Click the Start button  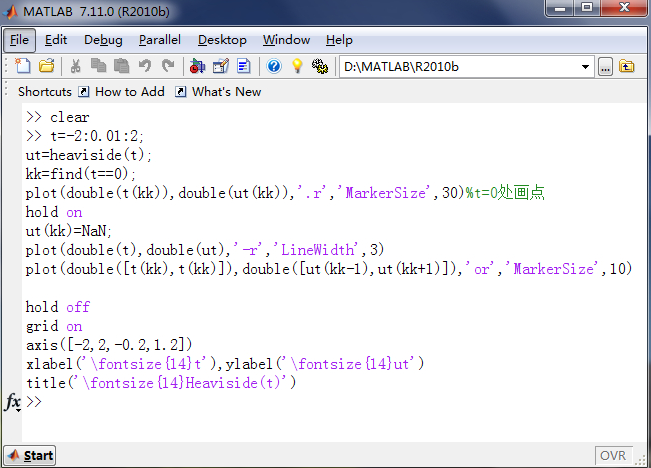click(x=30, y=456)
